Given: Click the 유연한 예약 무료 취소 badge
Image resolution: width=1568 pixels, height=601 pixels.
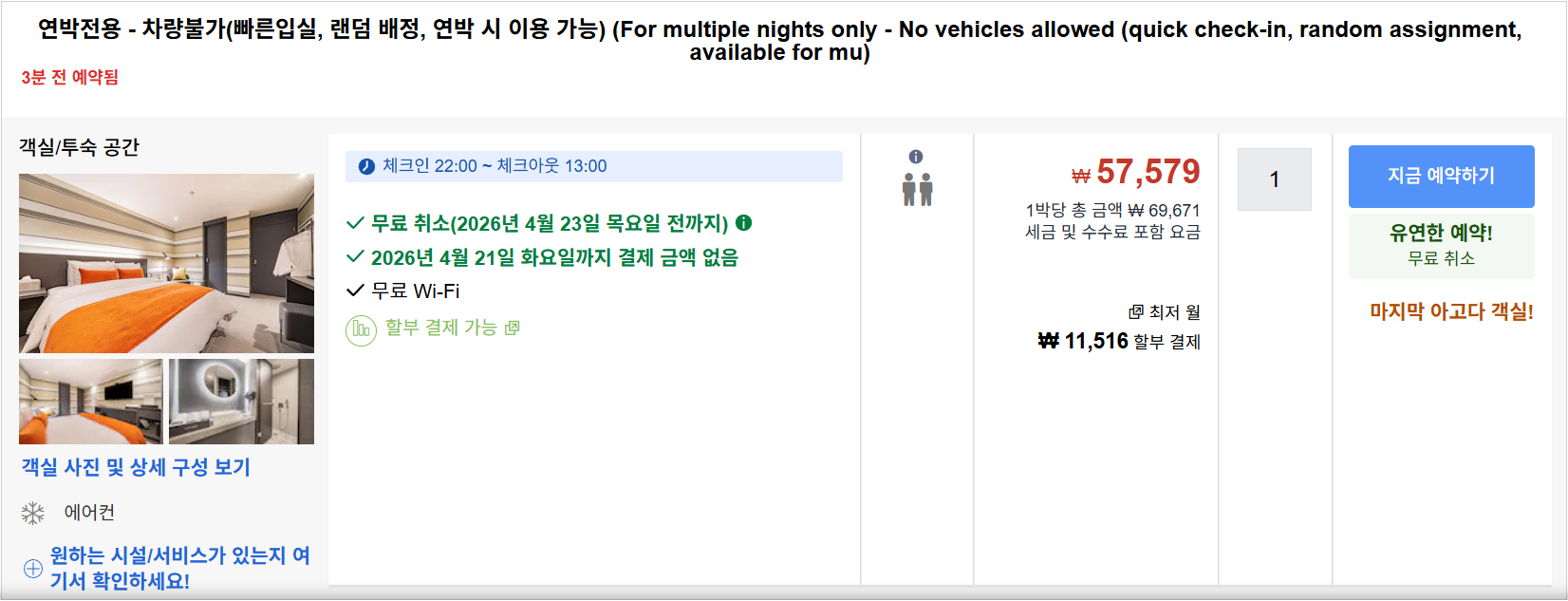Looking at the screenshot, I should pyautogui.click(x=1441, y=245).
